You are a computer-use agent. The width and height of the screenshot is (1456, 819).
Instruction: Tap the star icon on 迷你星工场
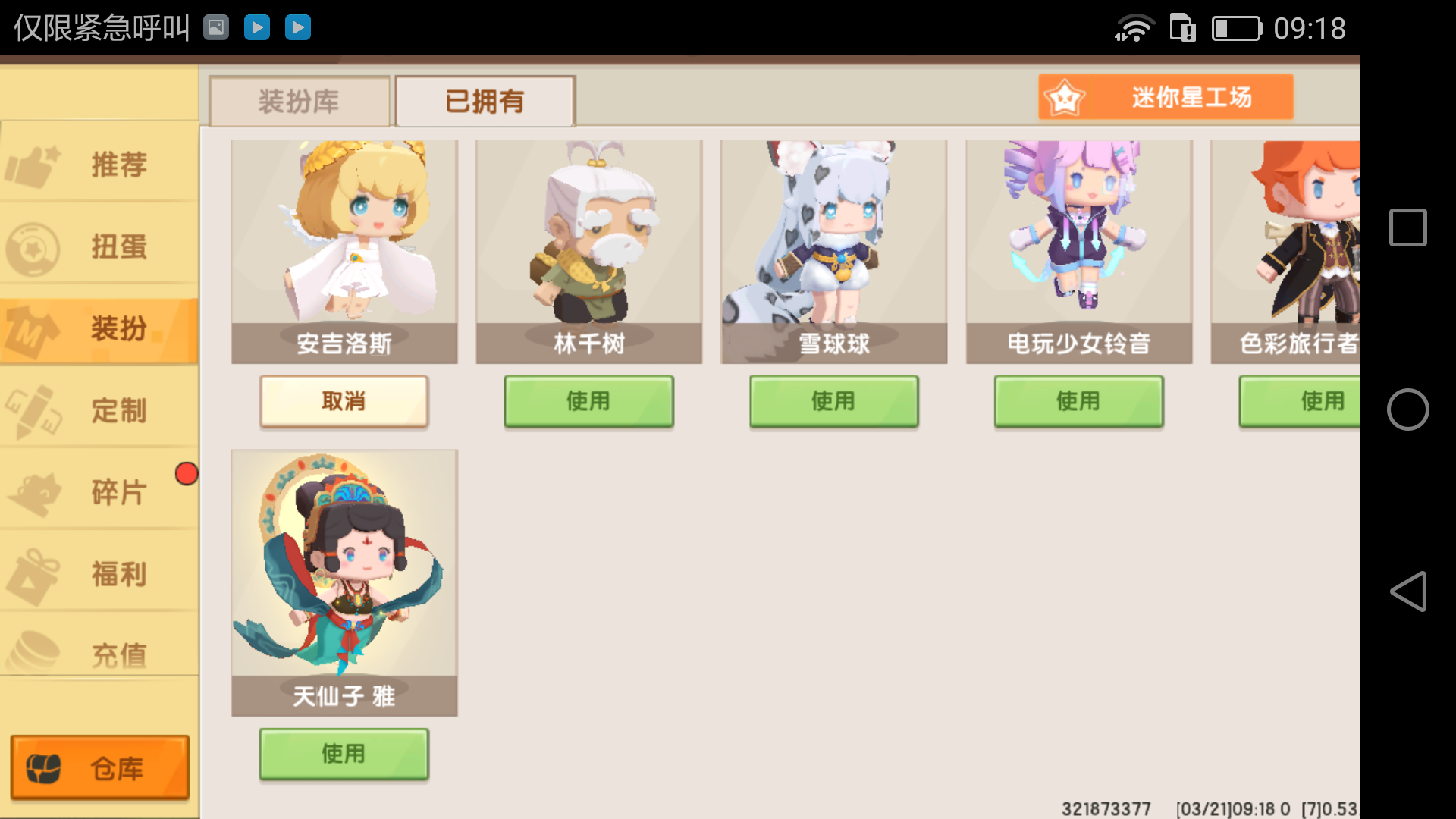[1064, 98]
